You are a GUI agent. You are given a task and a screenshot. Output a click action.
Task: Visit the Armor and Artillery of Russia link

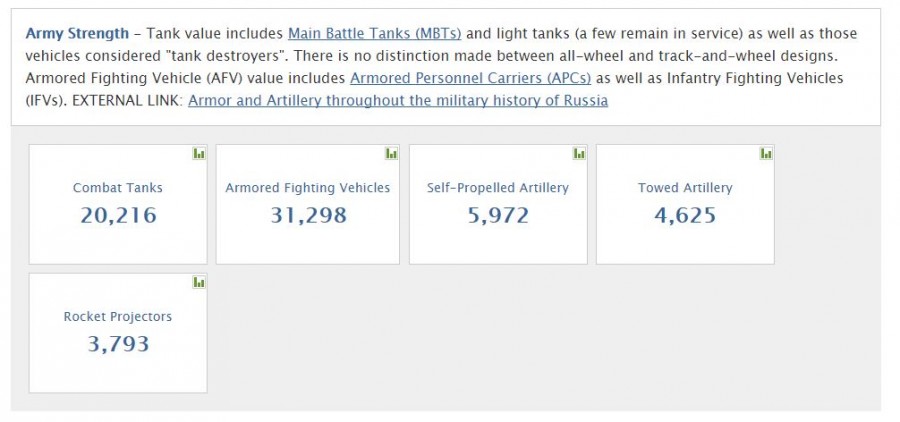[398, 100]
